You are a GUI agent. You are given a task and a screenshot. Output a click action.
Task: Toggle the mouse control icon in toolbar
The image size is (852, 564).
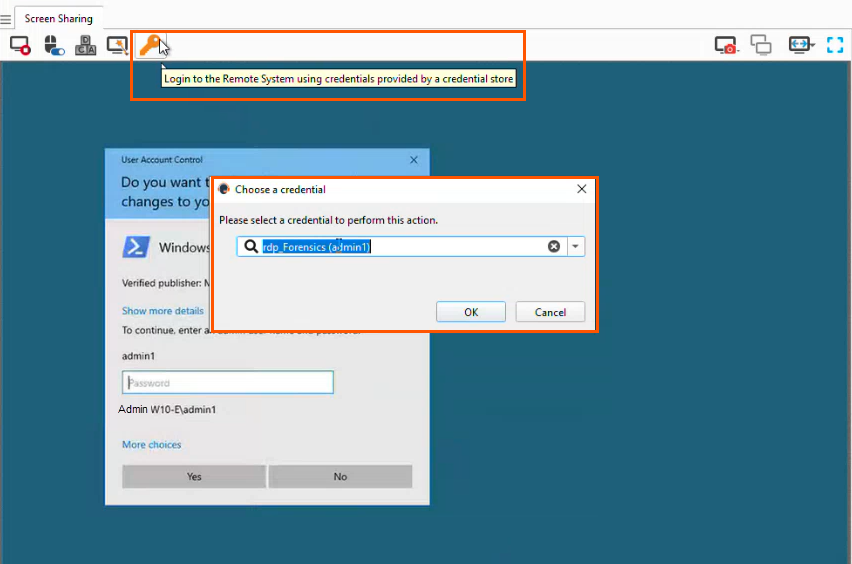tap(54, 45)
